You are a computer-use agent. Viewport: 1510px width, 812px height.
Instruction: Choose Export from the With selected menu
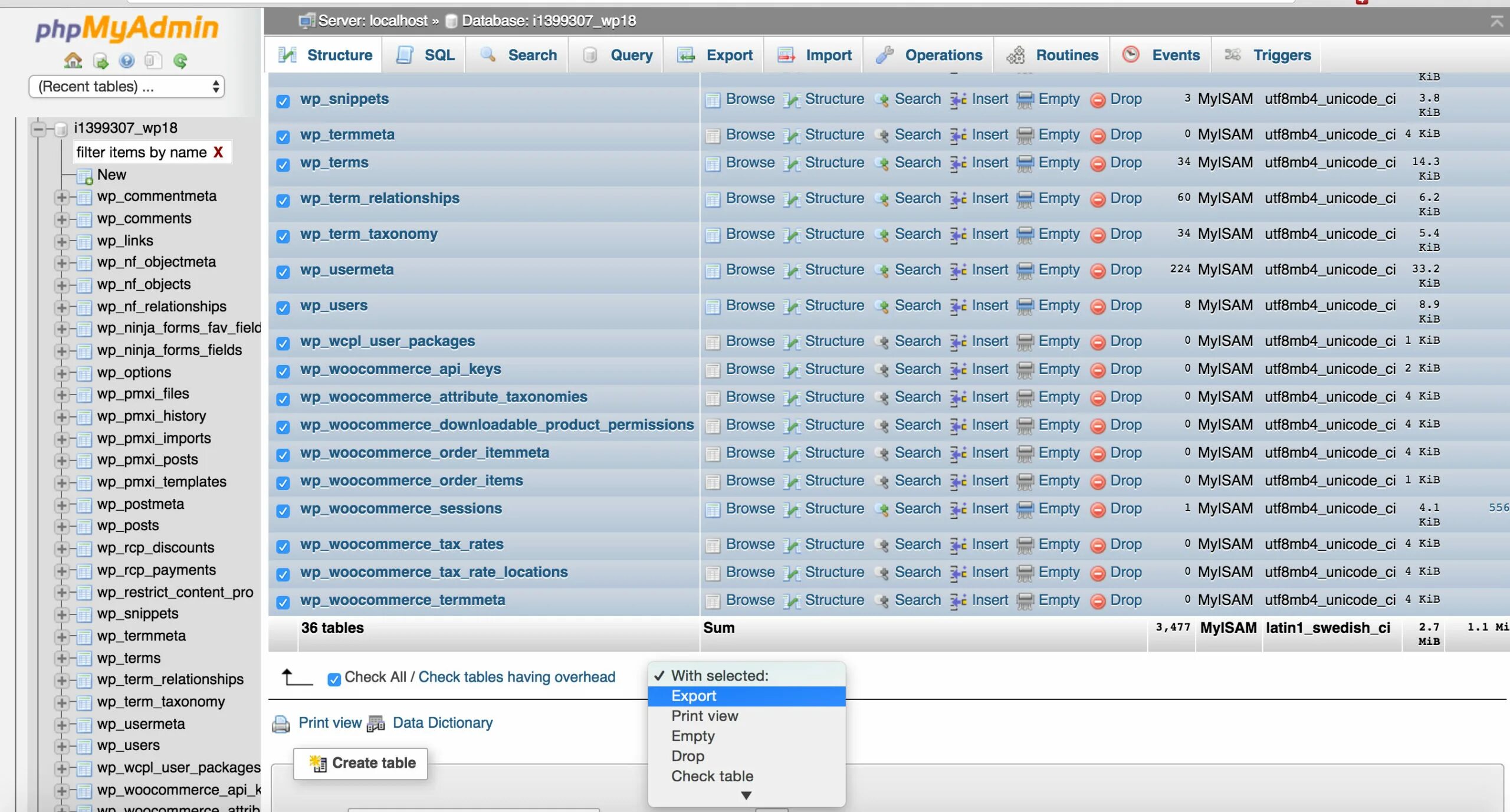[x=694, y=696]
